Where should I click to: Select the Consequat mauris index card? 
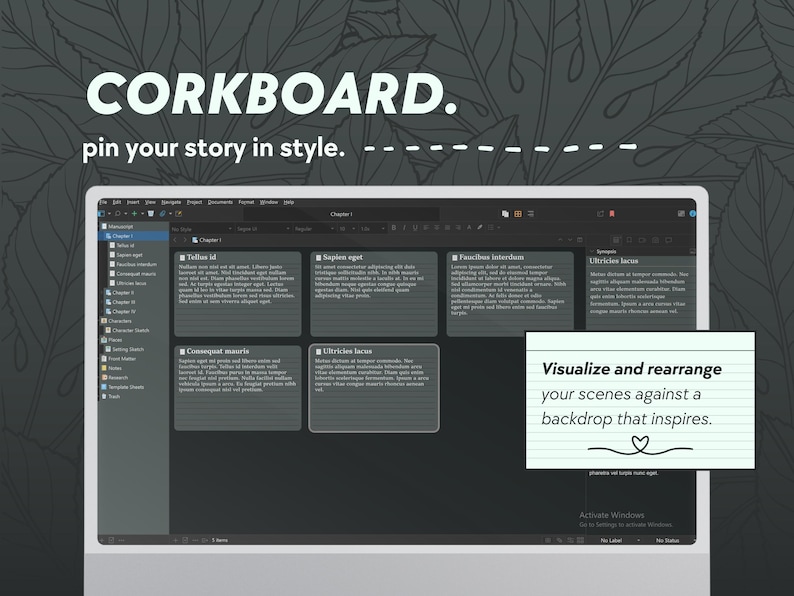pos(237,388)
